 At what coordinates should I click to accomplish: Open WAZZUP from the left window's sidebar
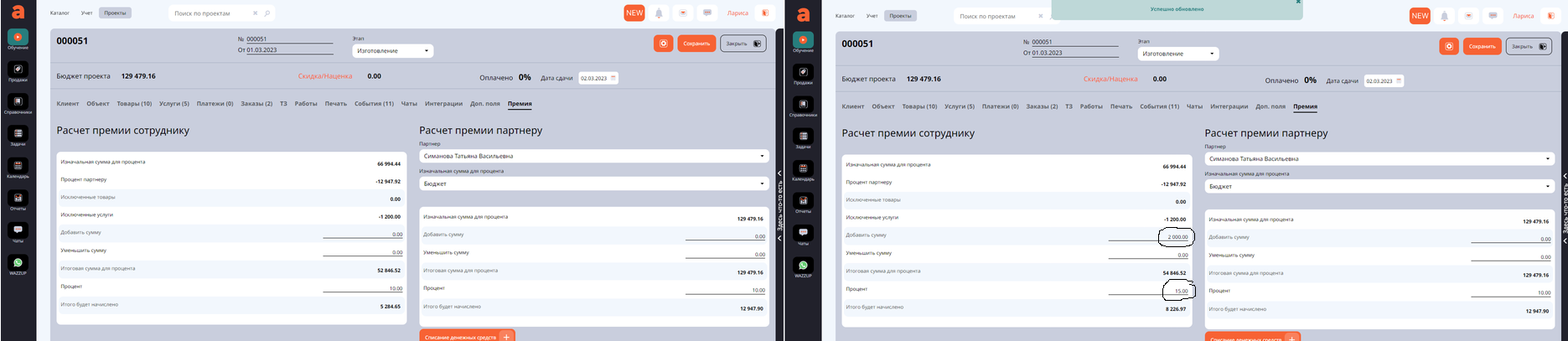click(18, 263)
